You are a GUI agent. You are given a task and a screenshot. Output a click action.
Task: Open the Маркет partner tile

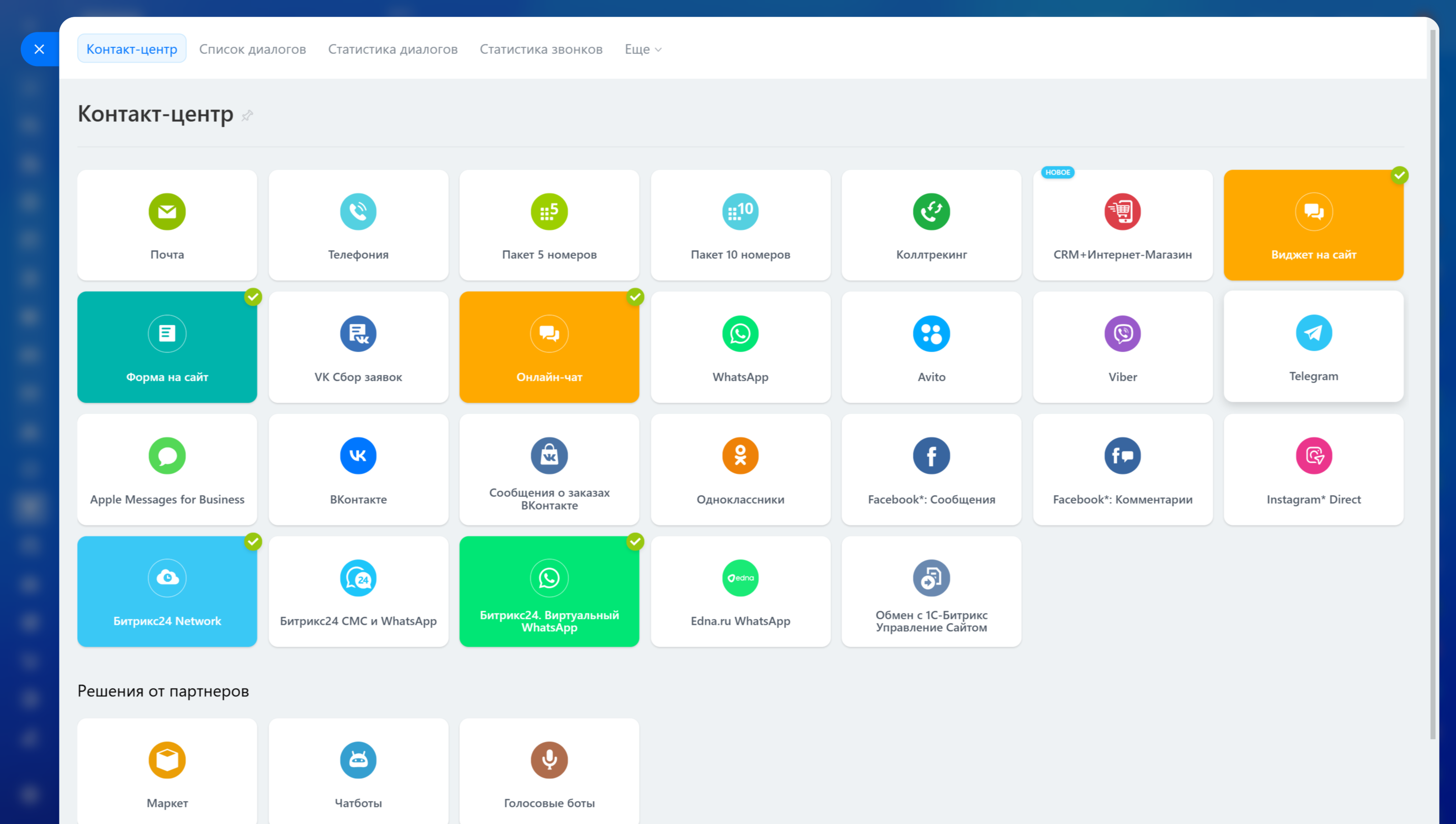coord(167,771)
